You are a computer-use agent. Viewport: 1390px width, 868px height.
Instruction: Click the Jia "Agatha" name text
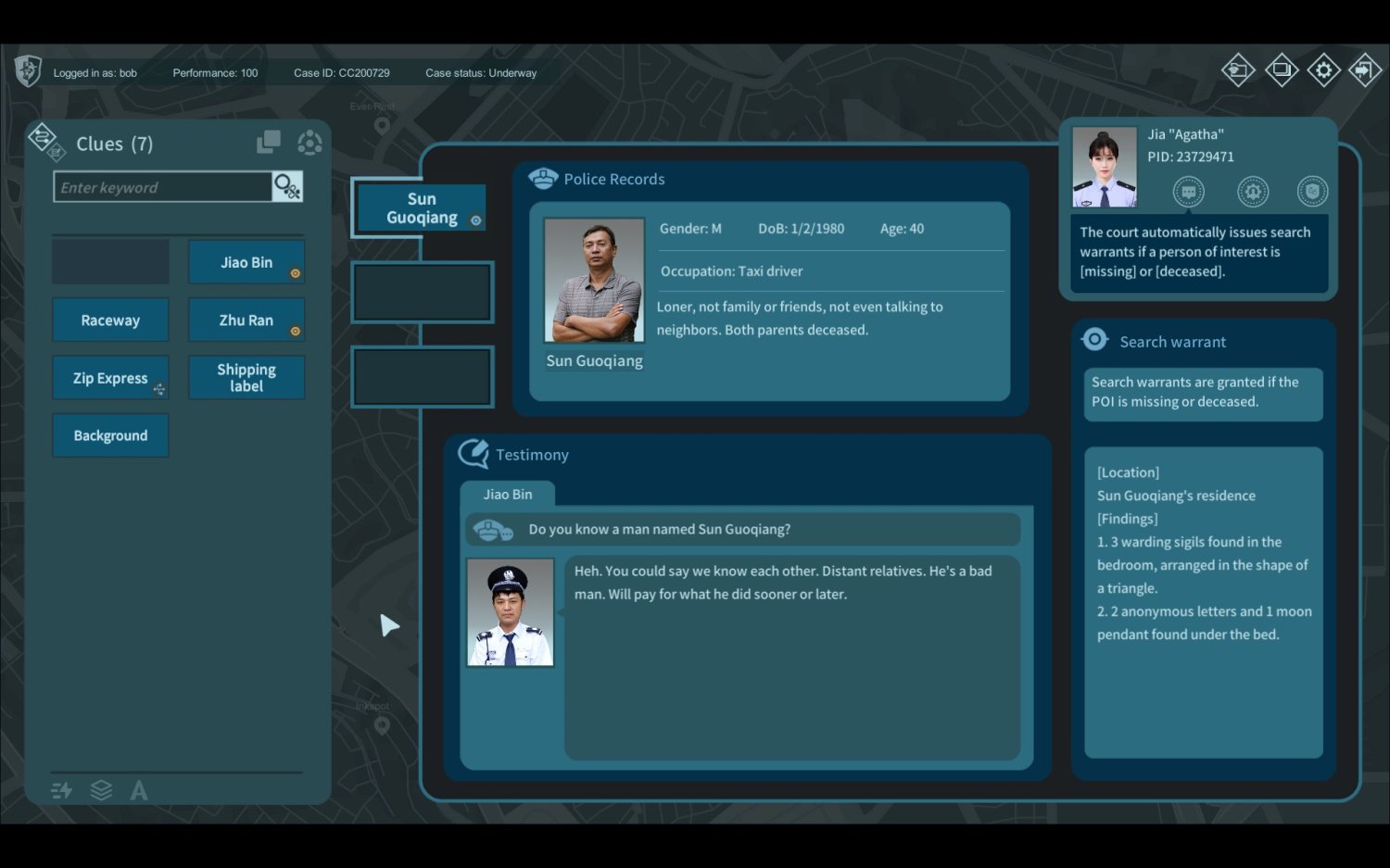coord(1185,134)
